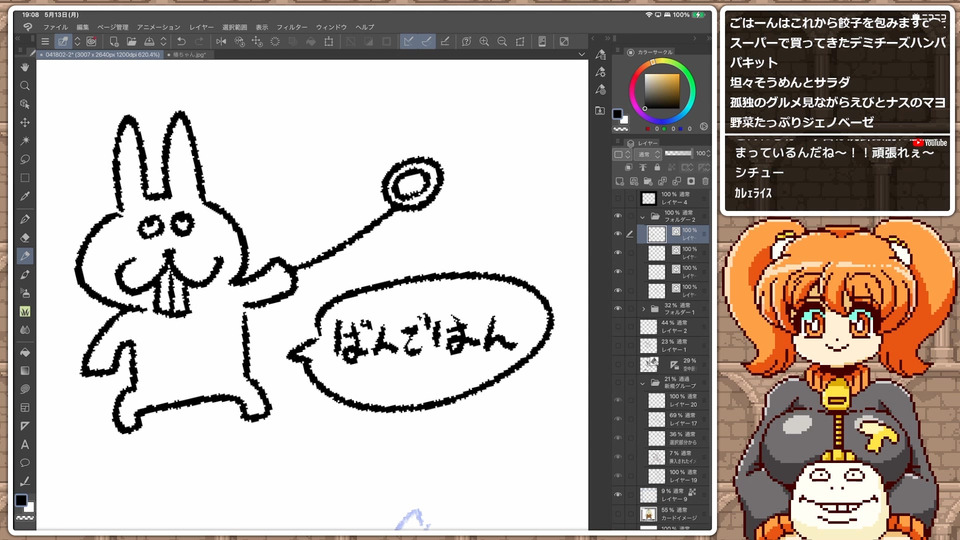The width and height of the screenshot is (960, 540).
Task: Click Clip Studio logo icon in menu bar
Action: click(x=27, y=27)
